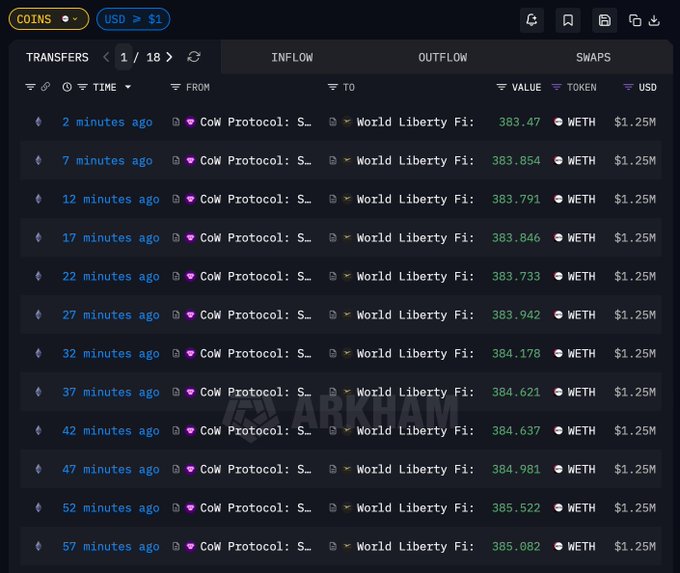The height and width of the screenshot is (573, 680).
Task: Click the save disk icon
Action: click(604, 19)
